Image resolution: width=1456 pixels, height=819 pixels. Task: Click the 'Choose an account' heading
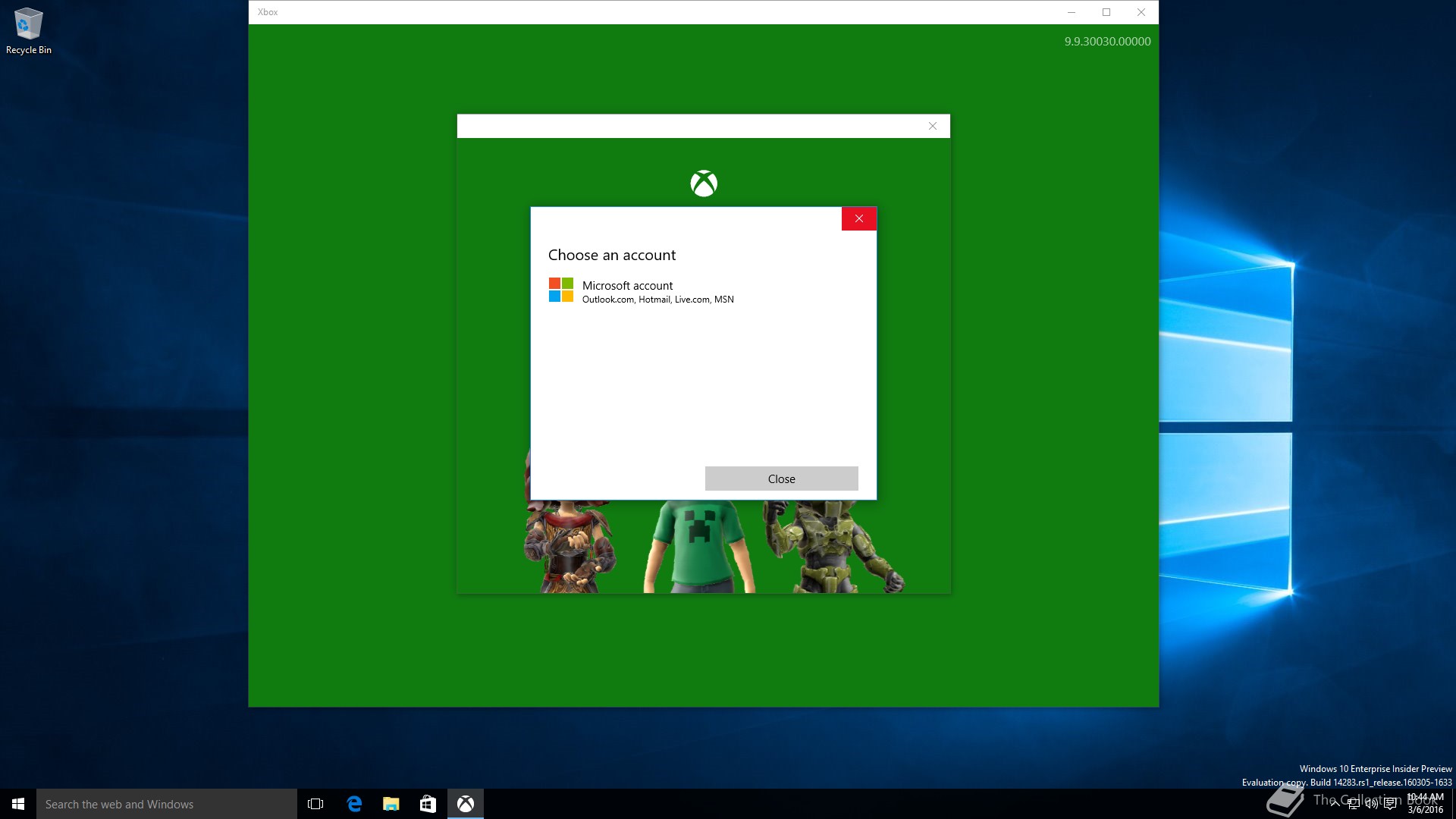point(611,255)
